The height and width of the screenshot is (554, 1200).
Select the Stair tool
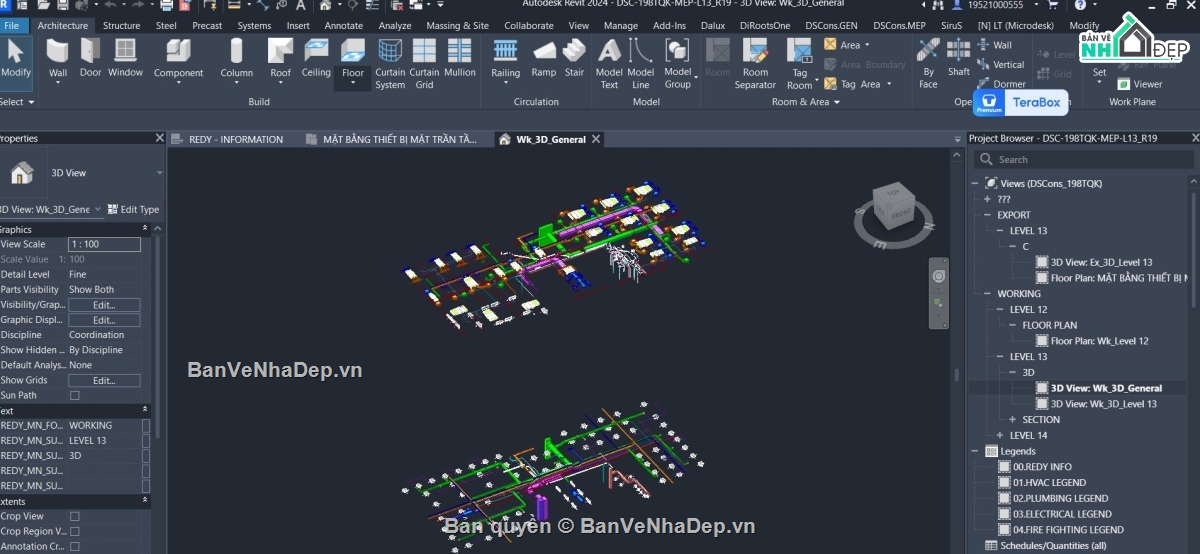574,59
